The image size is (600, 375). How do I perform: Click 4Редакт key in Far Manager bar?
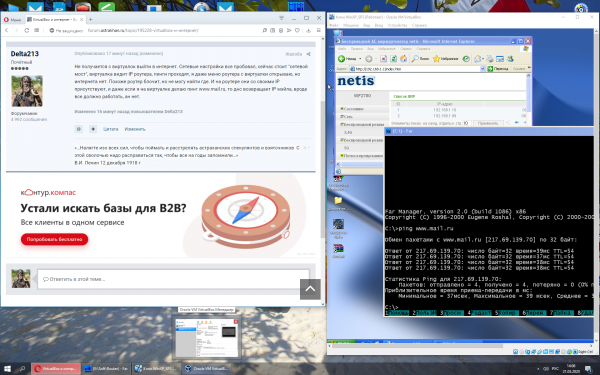[479, 313]
